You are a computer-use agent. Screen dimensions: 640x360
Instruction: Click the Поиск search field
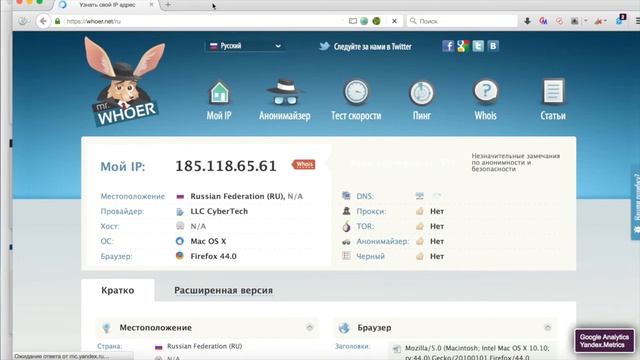462,21
